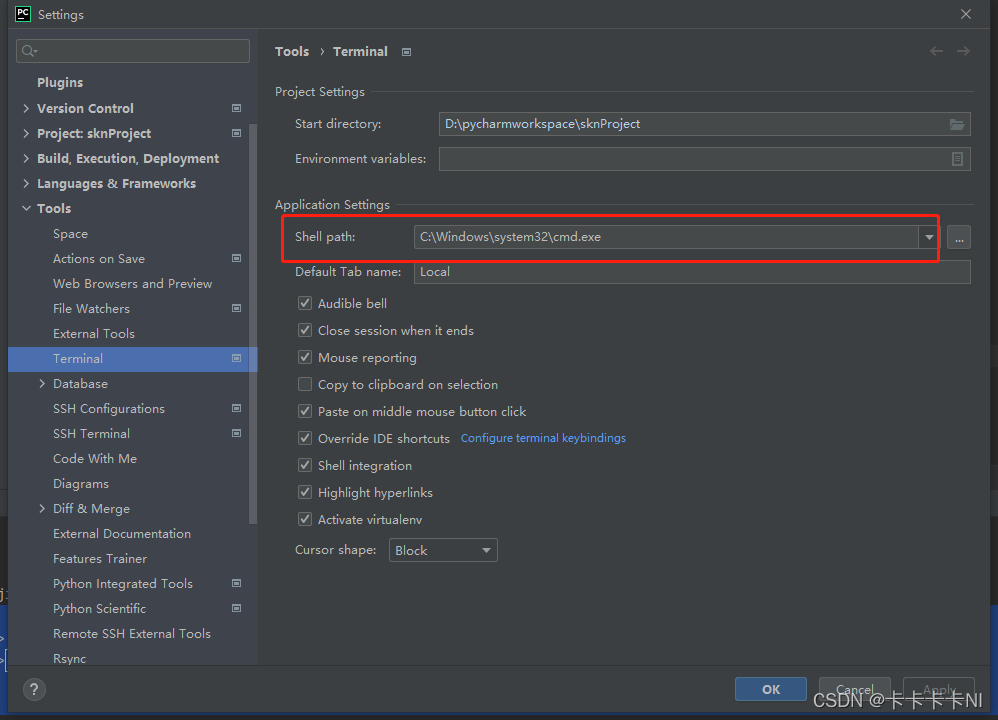Click the OK button

(x=770, y=688)
